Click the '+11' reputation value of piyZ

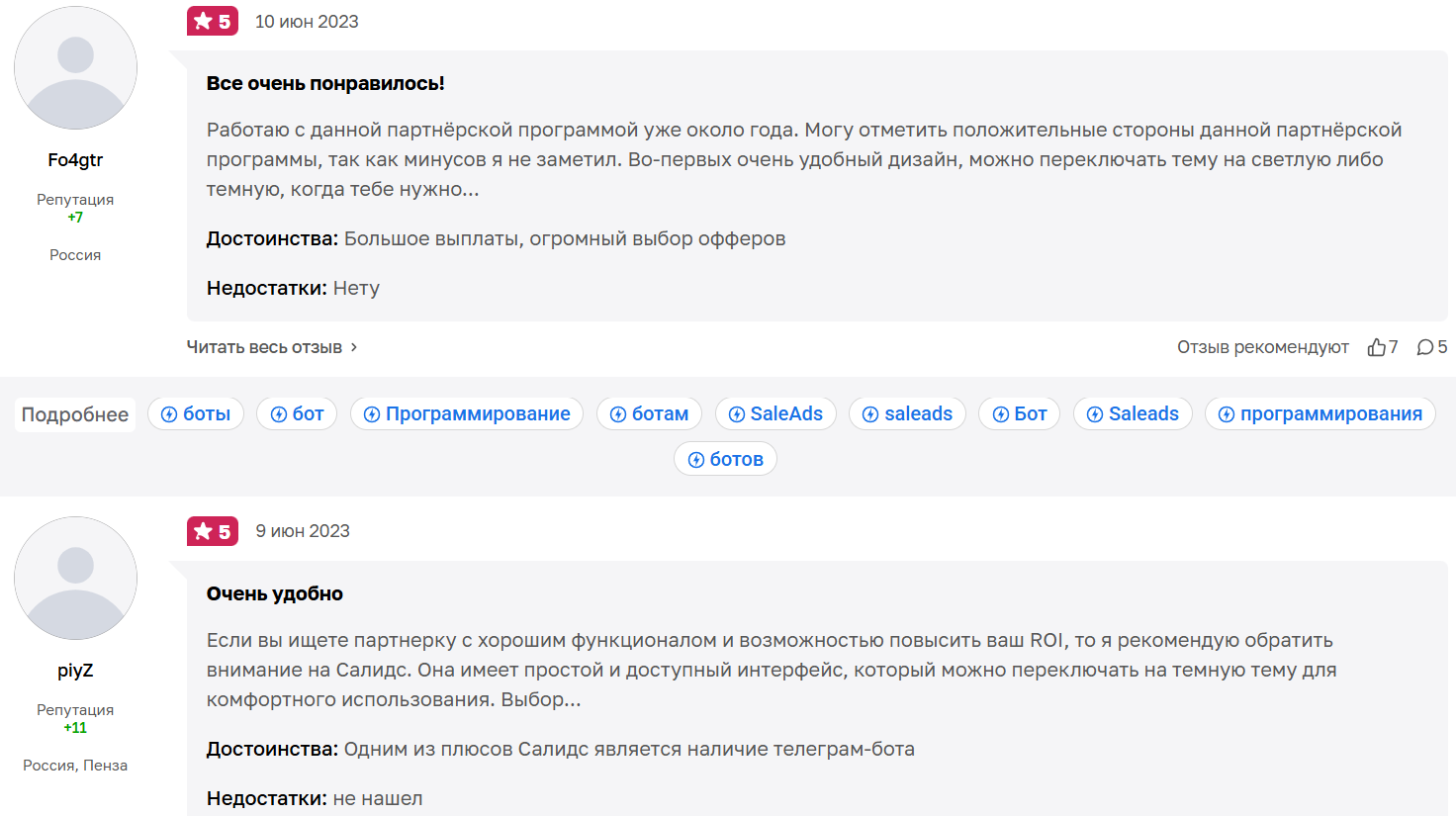[75, 728]
